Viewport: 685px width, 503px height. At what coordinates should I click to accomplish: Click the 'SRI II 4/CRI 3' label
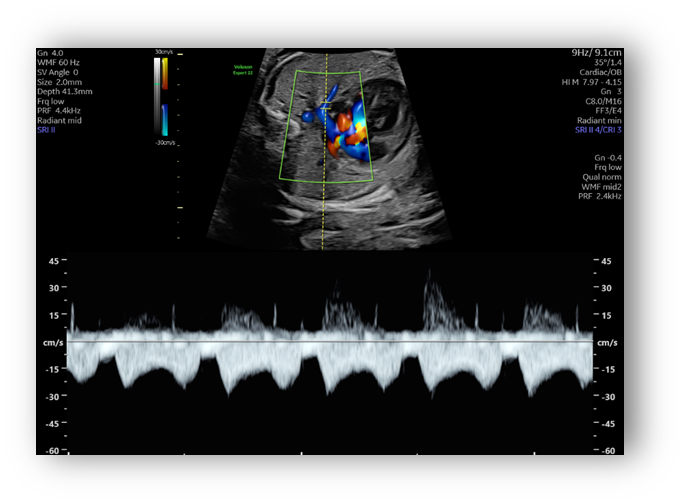[x=598, y=130]
